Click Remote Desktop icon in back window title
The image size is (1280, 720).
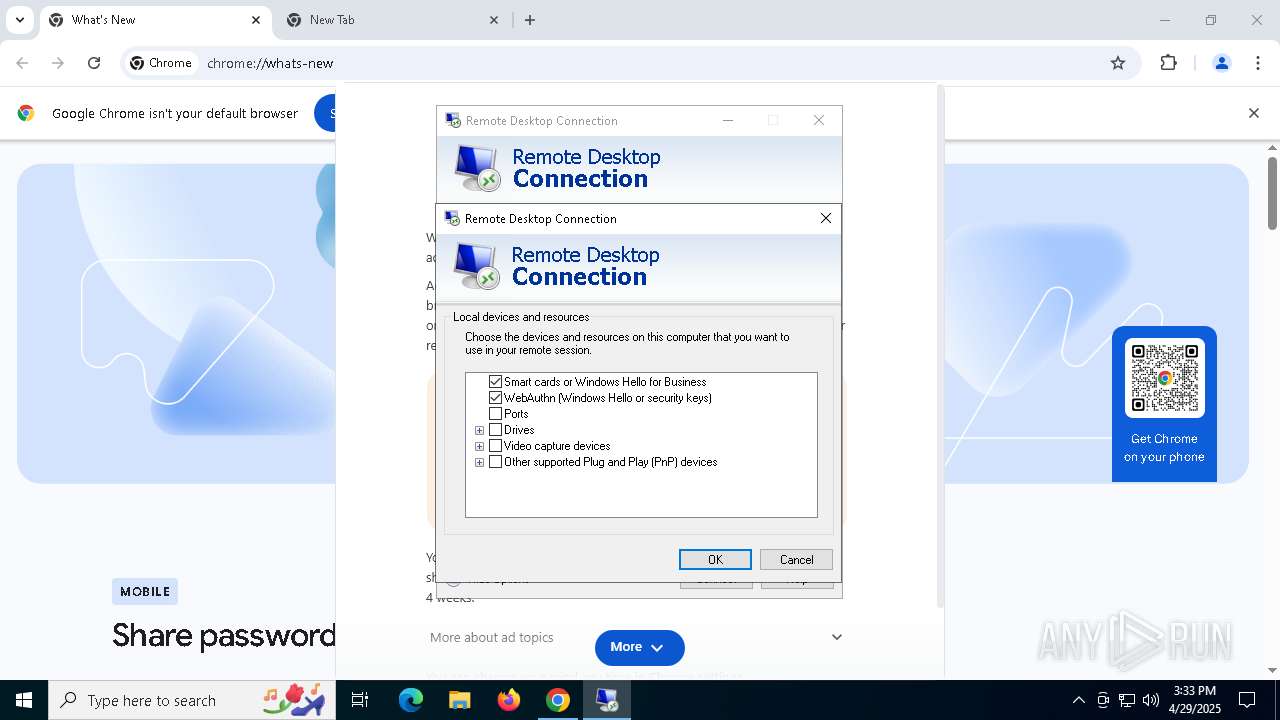click(453, 120)
